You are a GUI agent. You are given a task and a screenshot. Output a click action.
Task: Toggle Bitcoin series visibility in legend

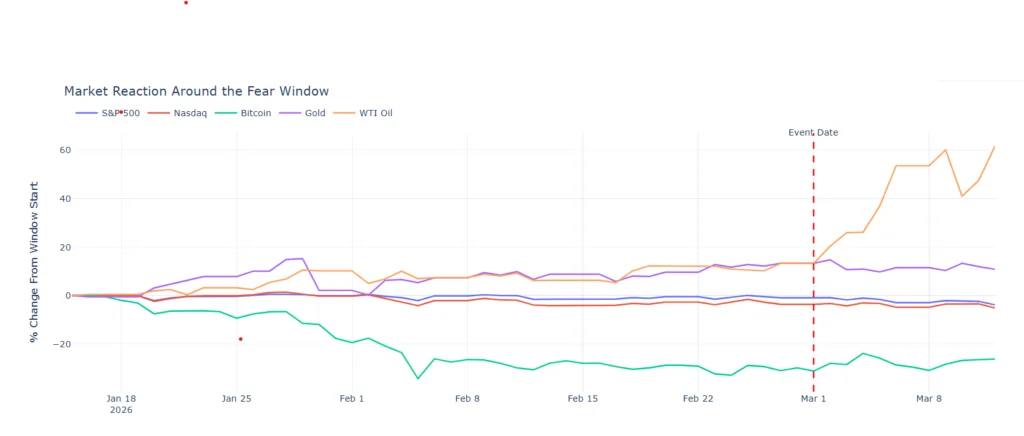(255, 113)
